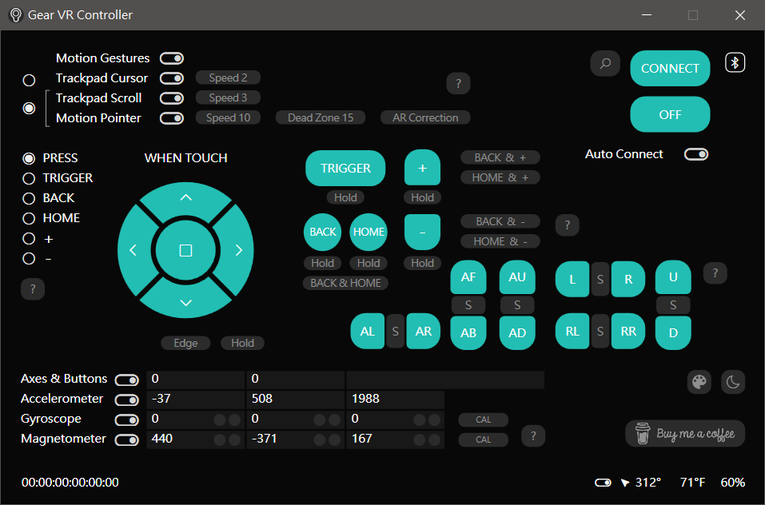Image resolution: width=765 pixels, height=505 pixels.
Task: Click the elapsed time 00:00:00:00:00:00
Action: point(70,483)
